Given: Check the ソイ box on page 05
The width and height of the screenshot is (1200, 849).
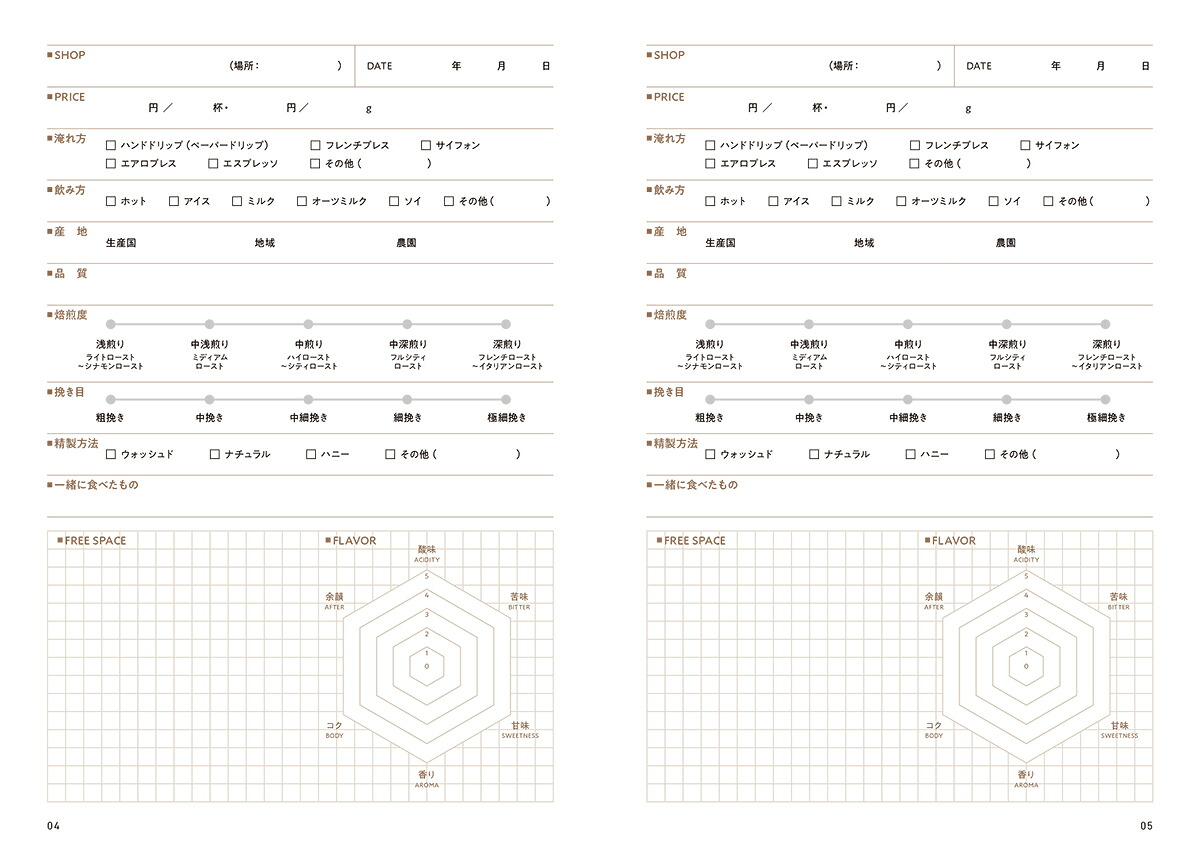Looking at the screenshot, I should coord(993,201).
